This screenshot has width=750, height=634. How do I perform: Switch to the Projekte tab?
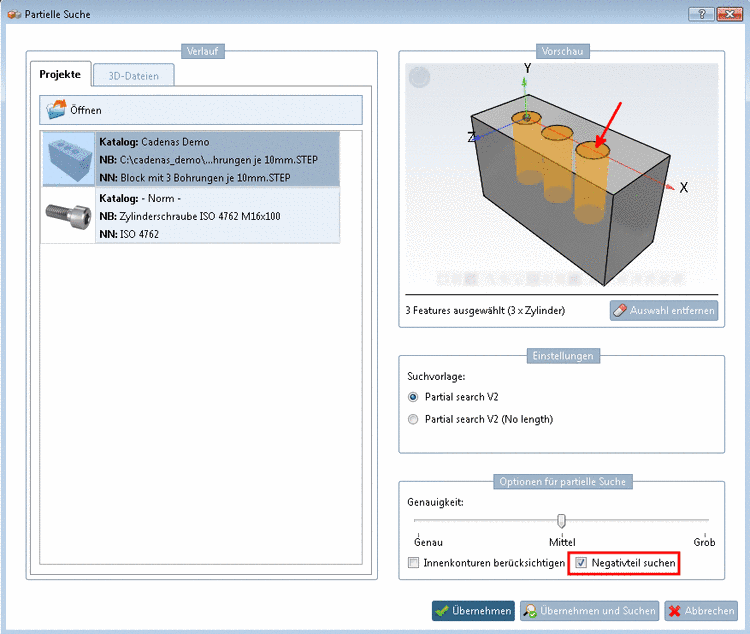pyautogui.click(x=60, y=75)
